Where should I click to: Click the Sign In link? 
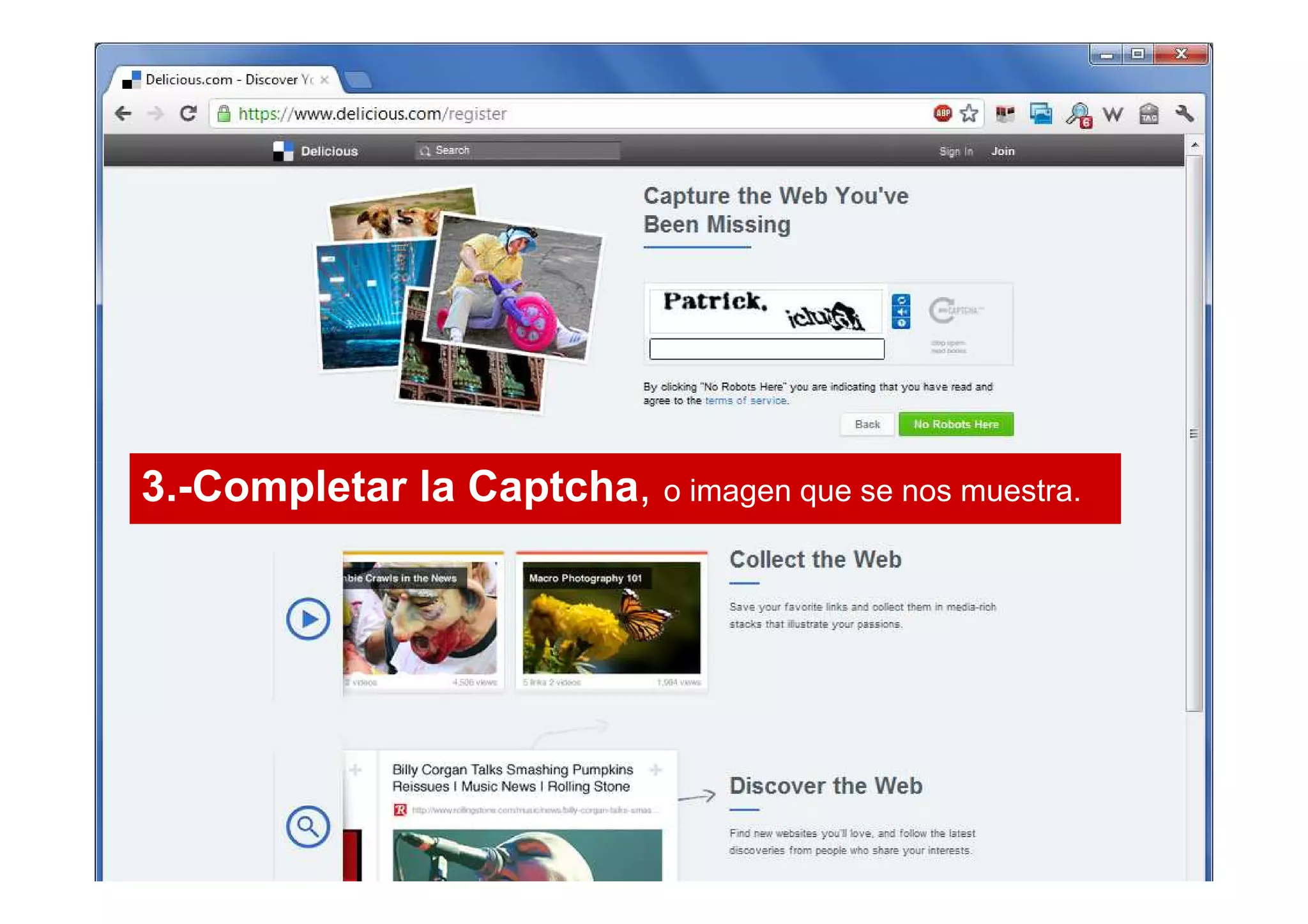pyautogui.click(x=955, y=151)
